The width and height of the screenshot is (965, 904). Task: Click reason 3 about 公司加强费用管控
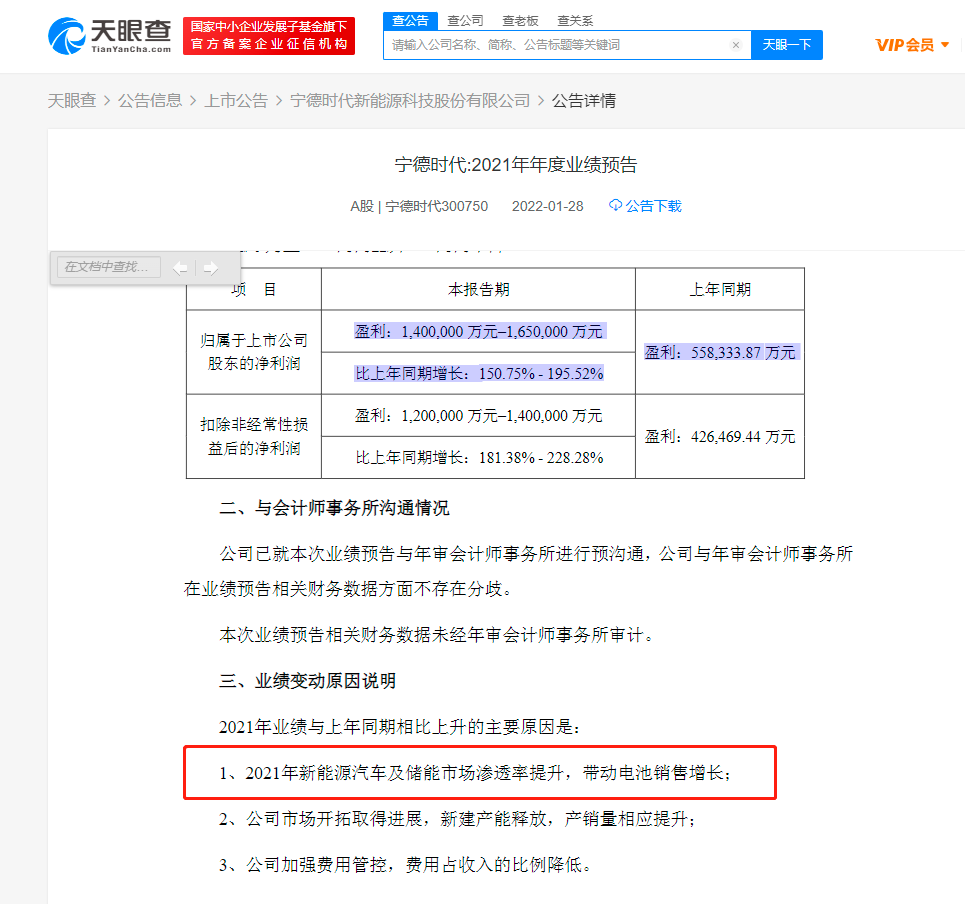[405, 865]
